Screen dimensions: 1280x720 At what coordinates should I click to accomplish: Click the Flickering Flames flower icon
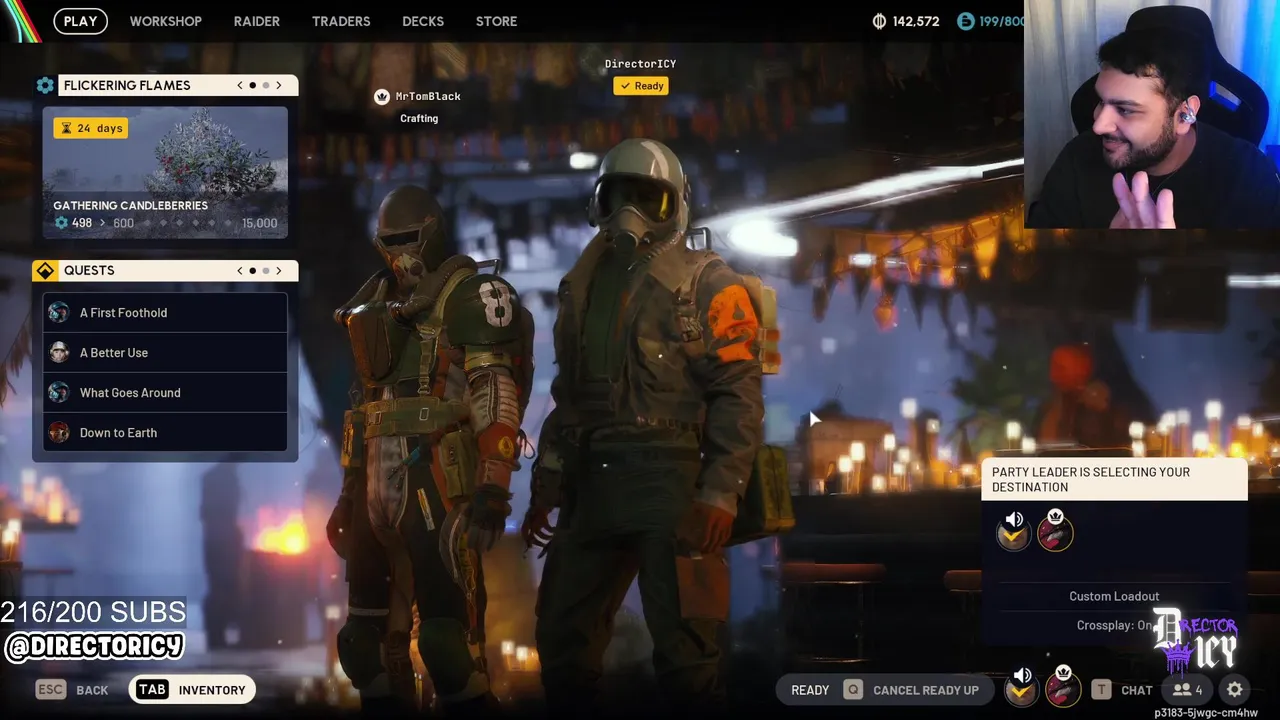coord(45,85)
